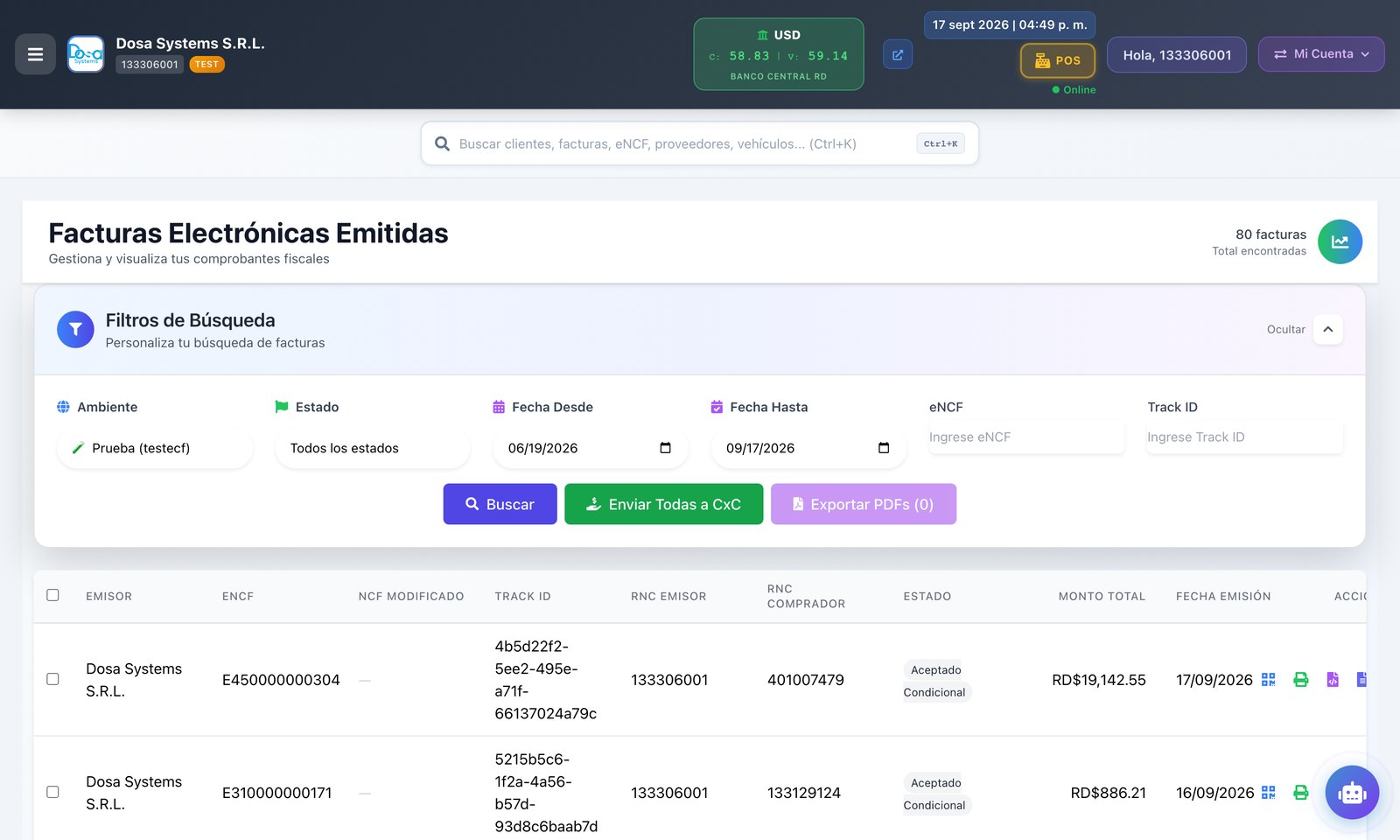Select checkbox for invoice E310000000171
Image resolution: width=1400 pixels, height=840 pixels.
click(x=52, y=792)
